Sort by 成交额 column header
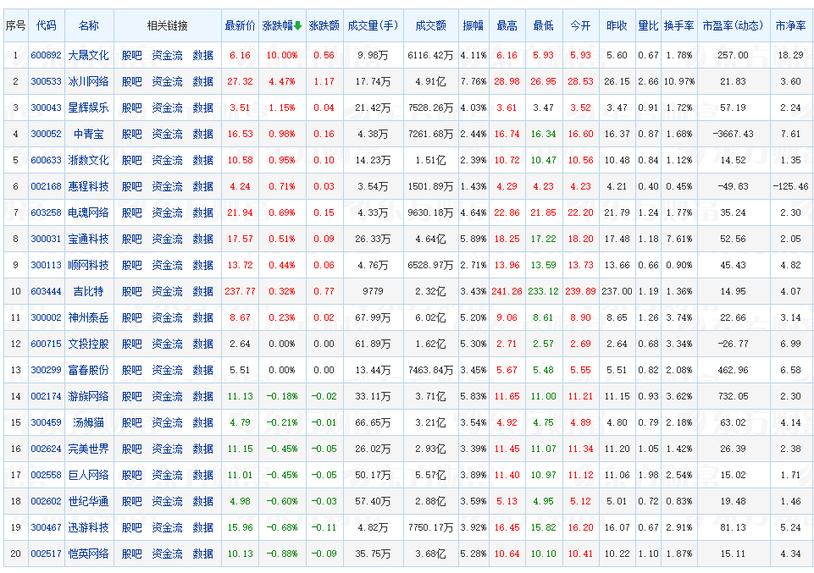The image size is (814, 573). pos(430,25)
